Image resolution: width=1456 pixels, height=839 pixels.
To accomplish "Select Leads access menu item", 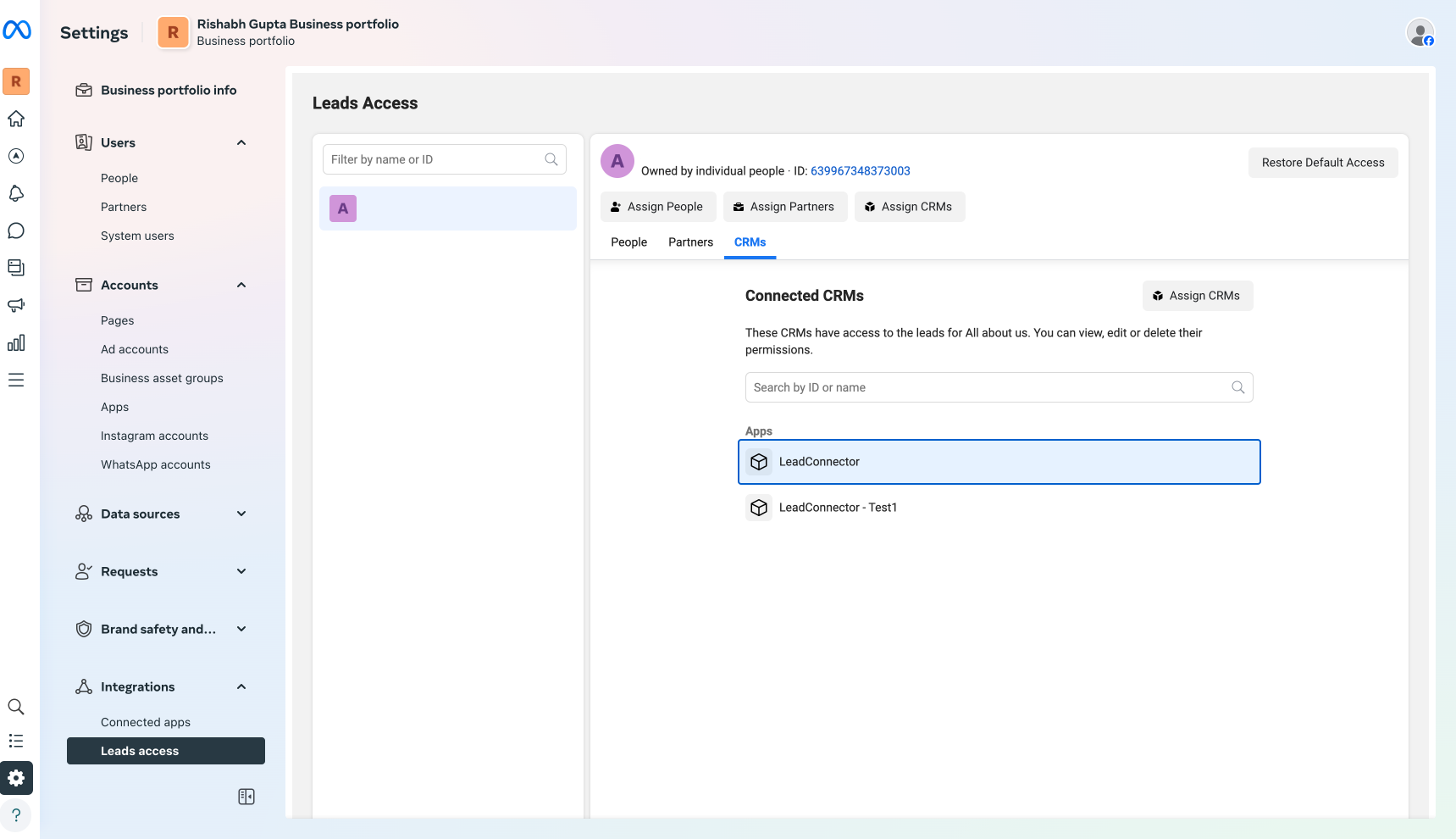I will [166, 751].
